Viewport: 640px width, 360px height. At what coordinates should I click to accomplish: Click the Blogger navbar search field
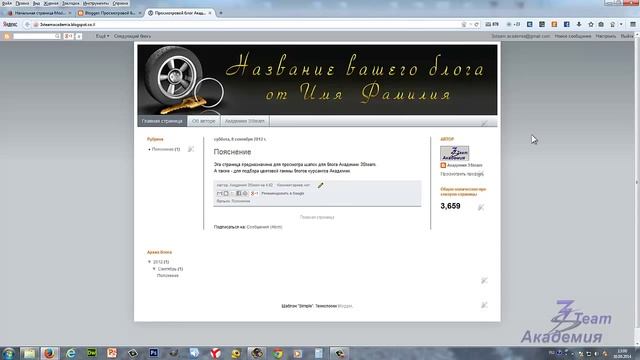[37, 36]
